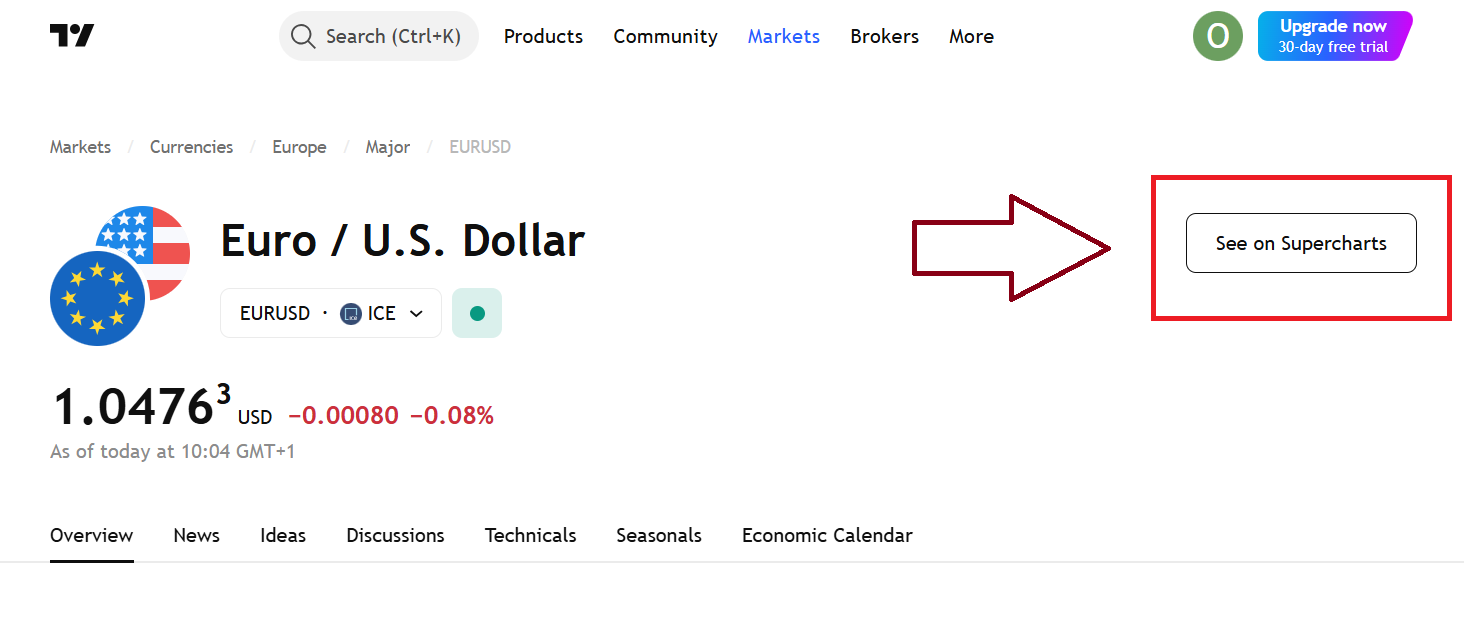Open the Community menu
The width and height of the screenshot is (1464, 626).
pyautogui.click(x=665, y=36)
